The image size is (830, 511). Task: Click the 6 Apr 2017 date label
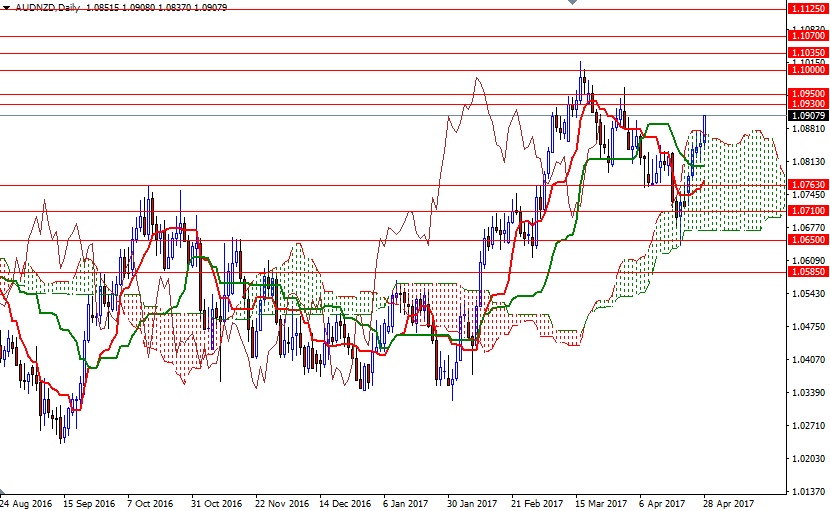(662, 503)
